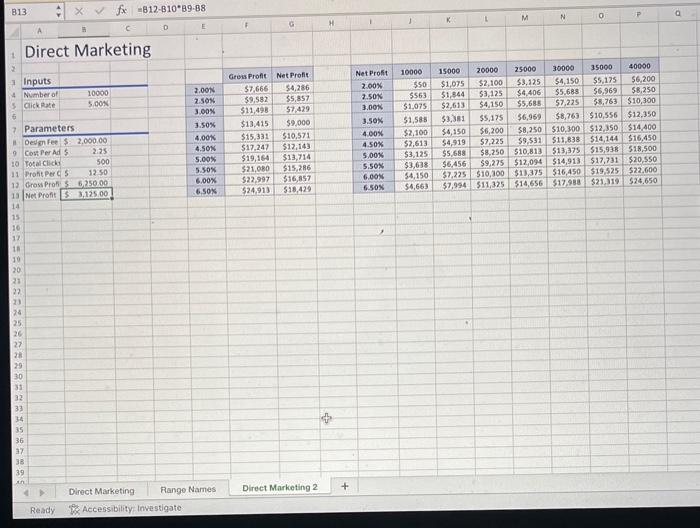Select all cells with the corner triangle
The image size is (700, 529).
14,32
